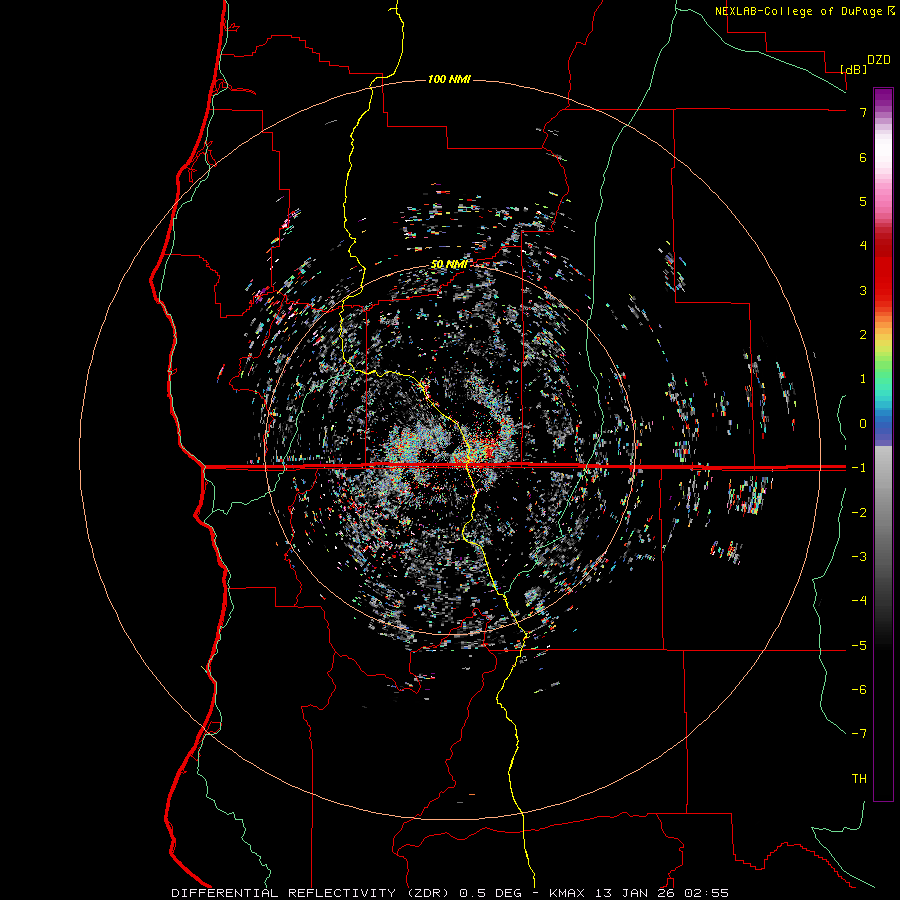Click the [dB] unit label

pos(854,70)
